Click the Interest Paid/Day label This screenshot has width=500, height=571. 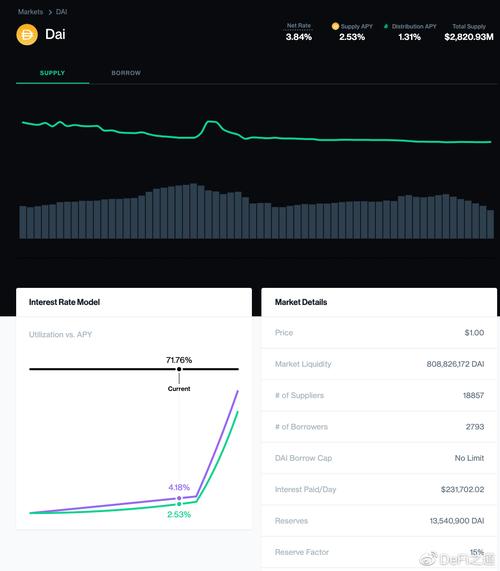point(305,489)
